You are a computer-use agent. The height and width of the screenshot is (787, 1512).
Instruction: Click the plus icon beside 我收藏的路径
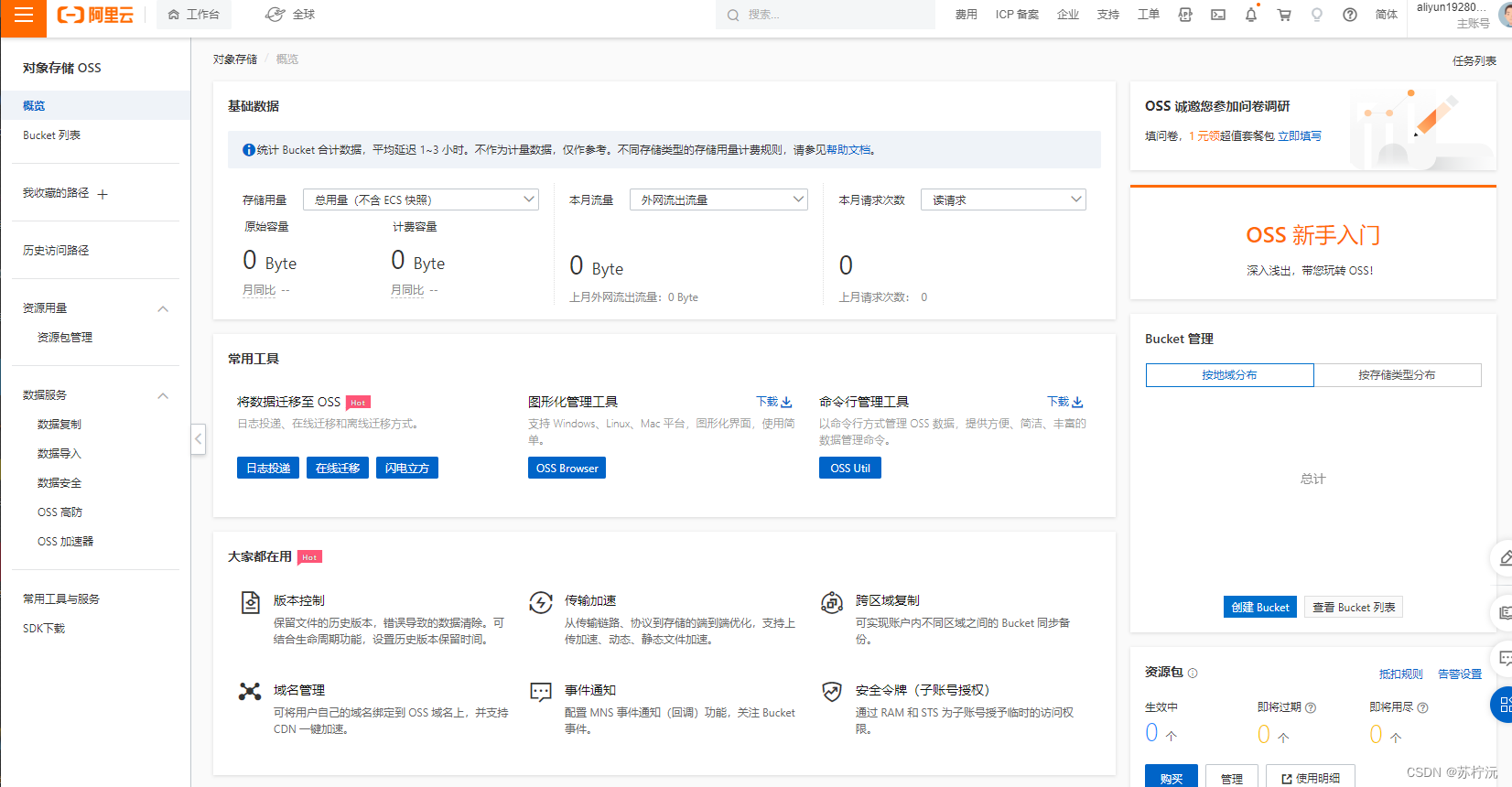coord(103,194)
